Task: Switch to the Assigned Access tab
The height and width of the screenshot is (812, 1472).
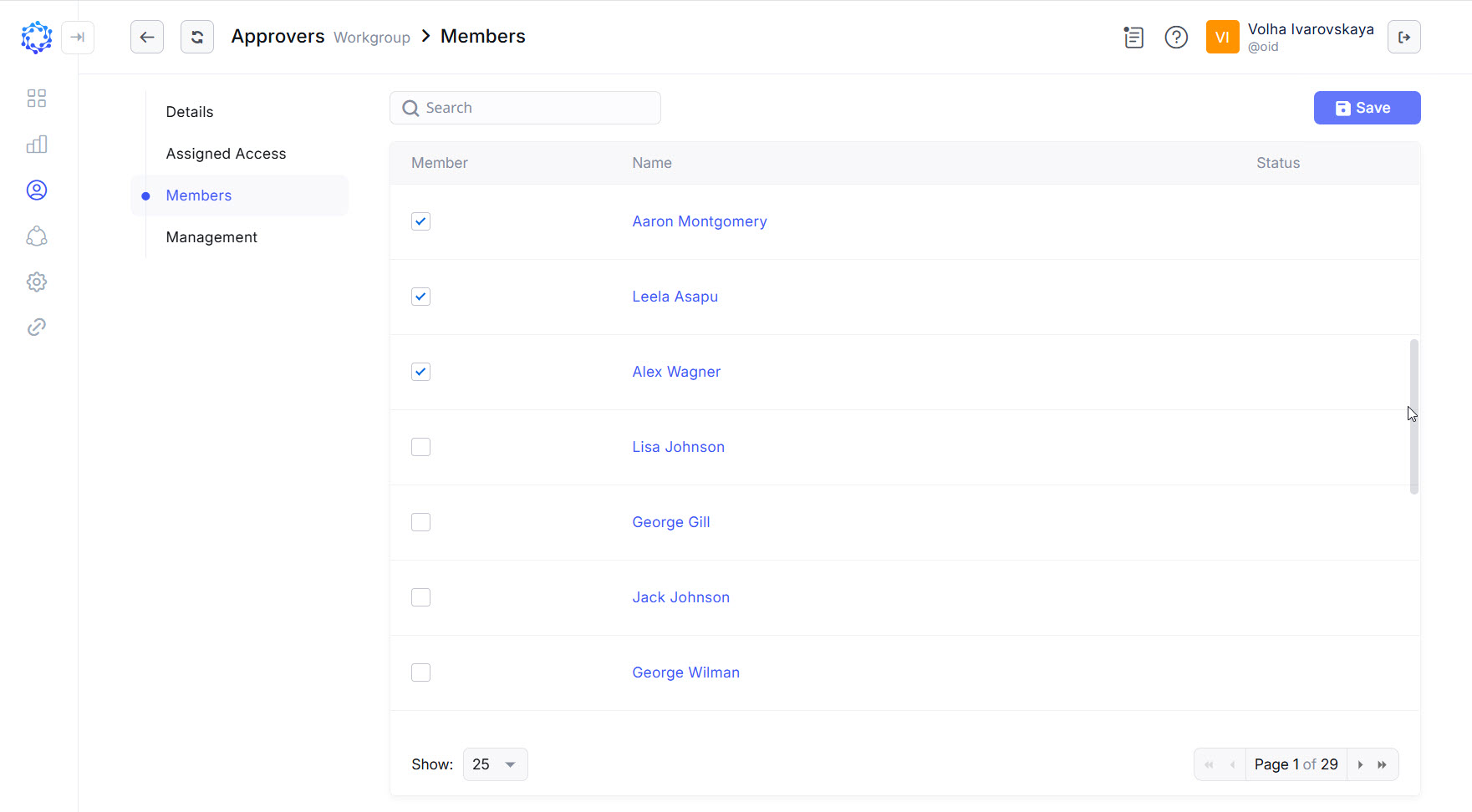Action: coord(226,154)
